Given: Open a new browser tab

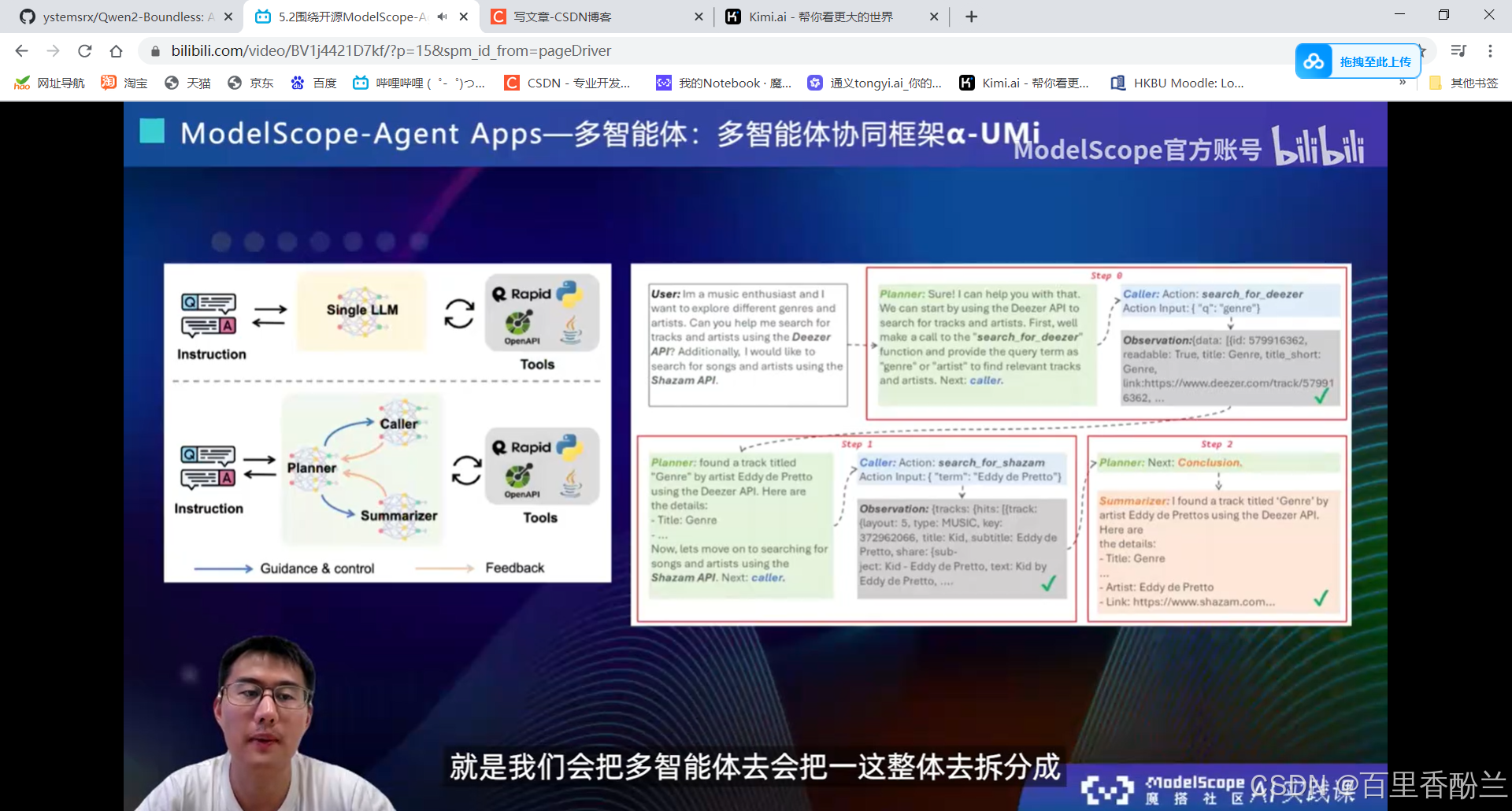Looking at the screenshot, I should [972, 17].
